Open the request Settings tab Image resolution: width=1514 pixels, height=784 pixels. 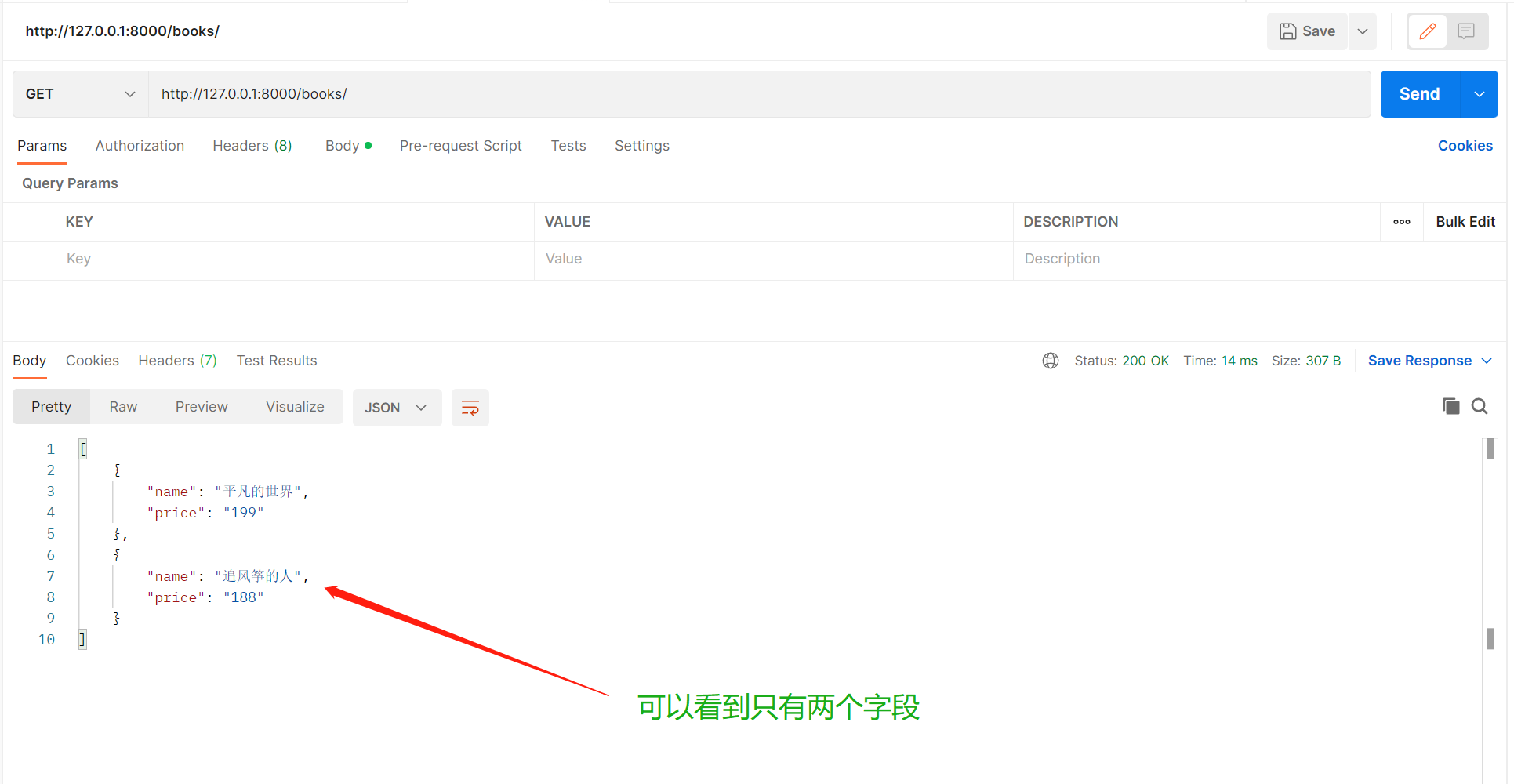pyautogui.click(x=642, y=146)
